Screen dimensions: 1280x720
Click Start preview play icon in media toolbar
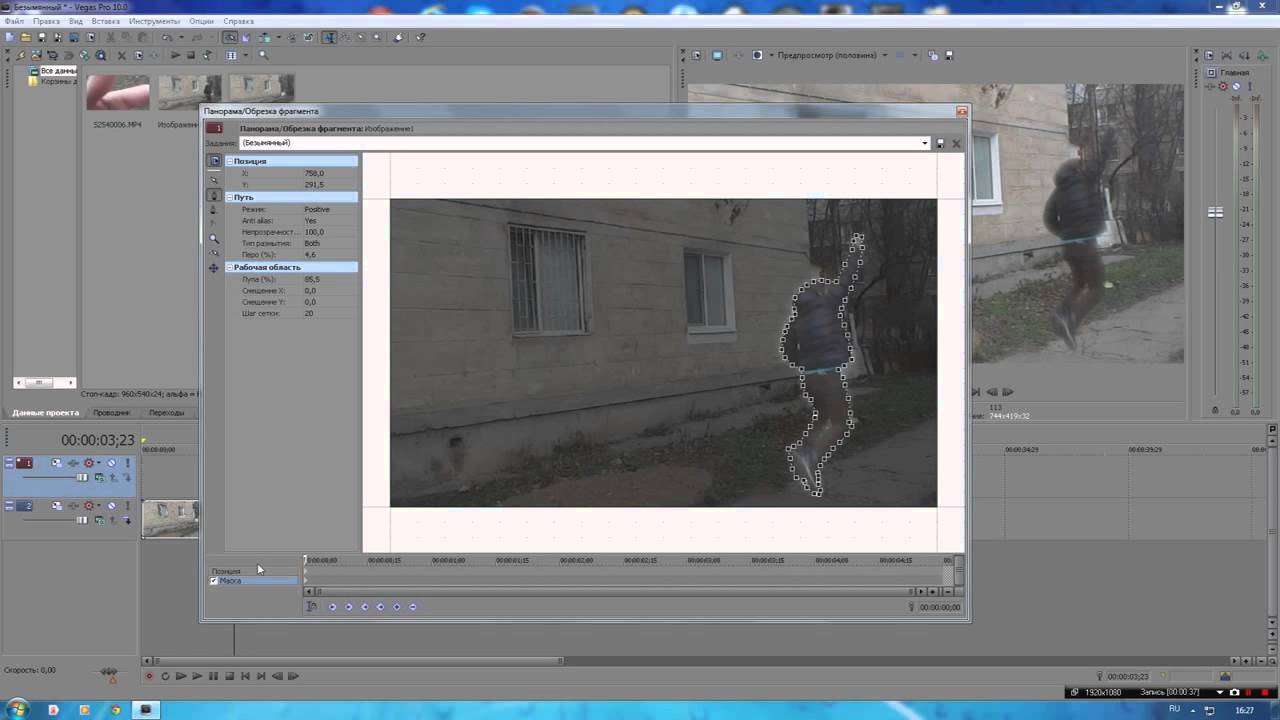[176, 55]
